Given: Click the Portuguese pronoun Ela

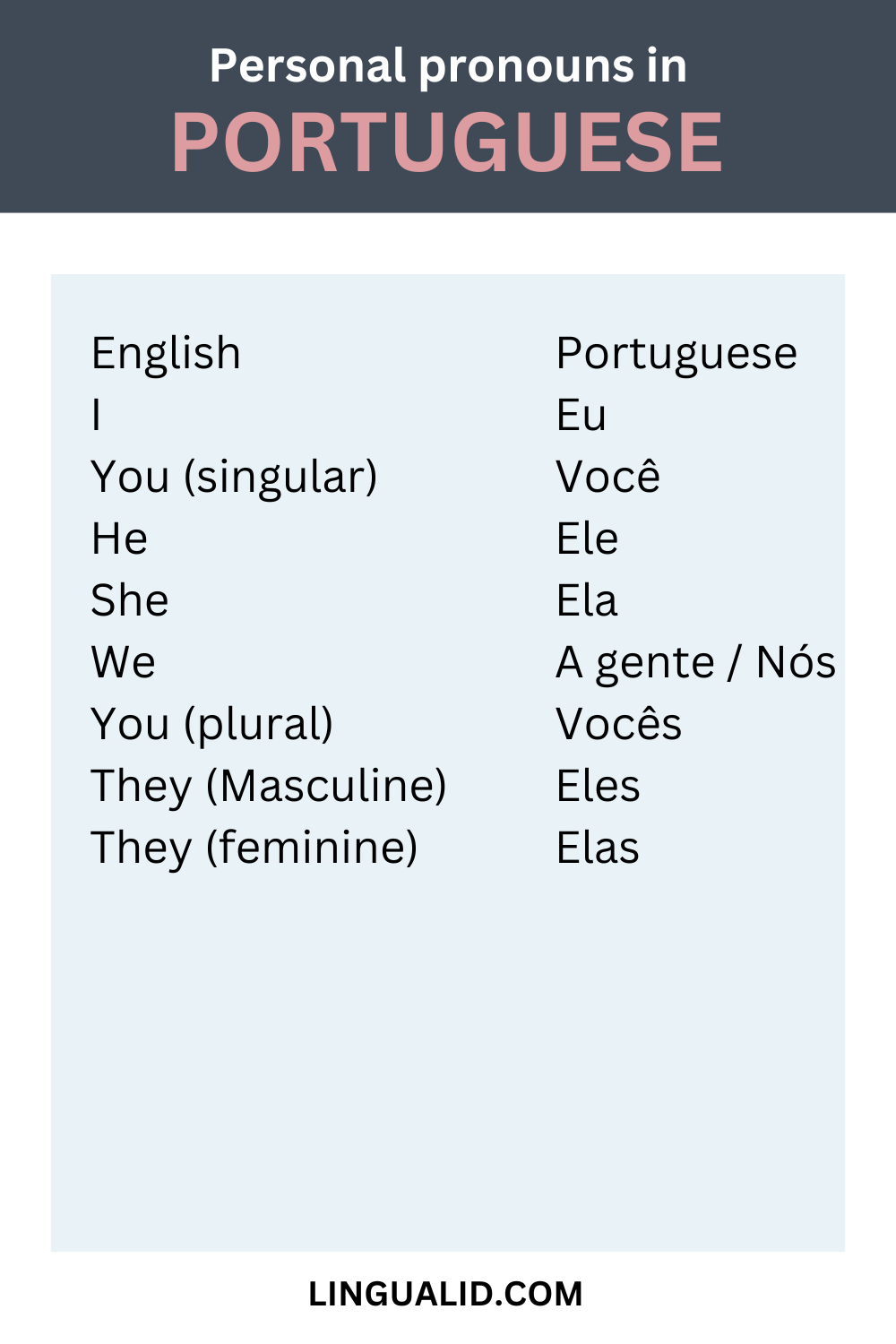Looking at the screenshot, I should [x=587, y=600].
